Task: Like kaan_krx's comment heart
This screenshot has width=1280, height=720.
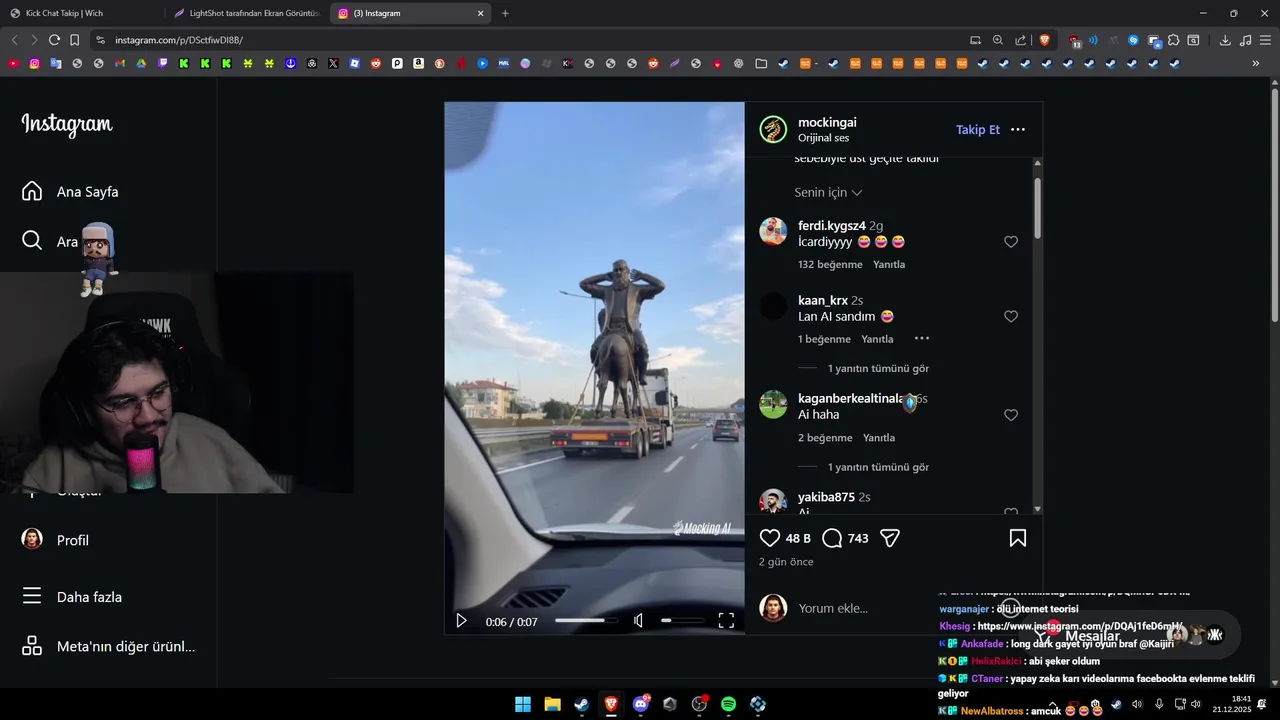Action: [1011, 317]
